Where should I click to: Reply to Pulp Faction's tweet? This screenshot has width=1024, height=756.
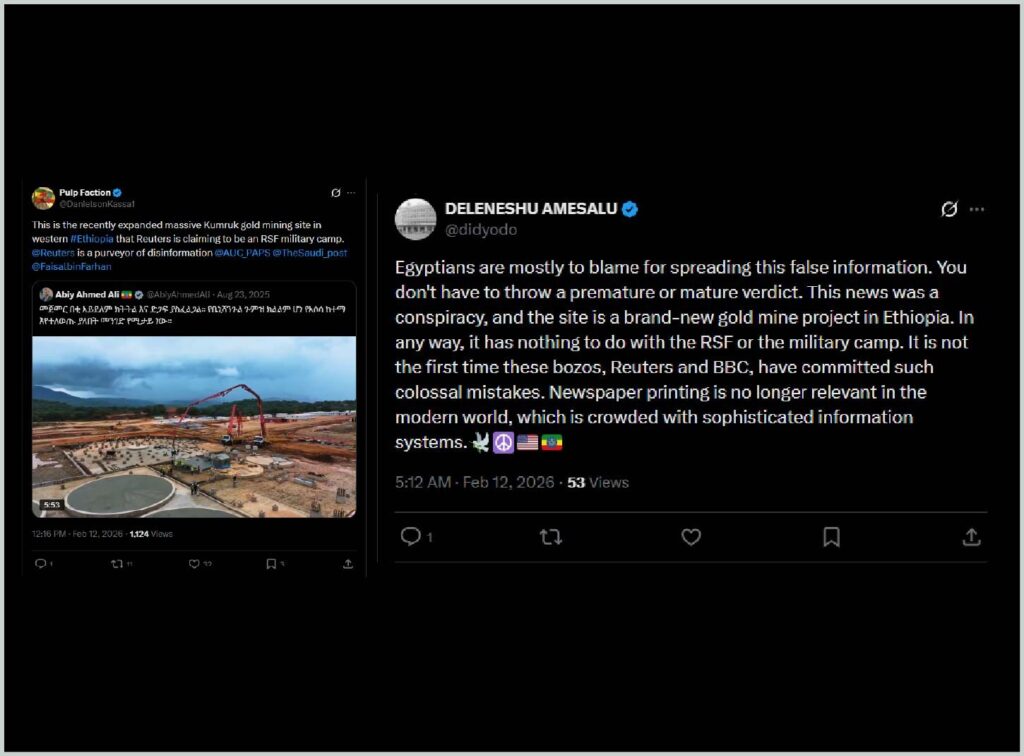coord(40,563)
